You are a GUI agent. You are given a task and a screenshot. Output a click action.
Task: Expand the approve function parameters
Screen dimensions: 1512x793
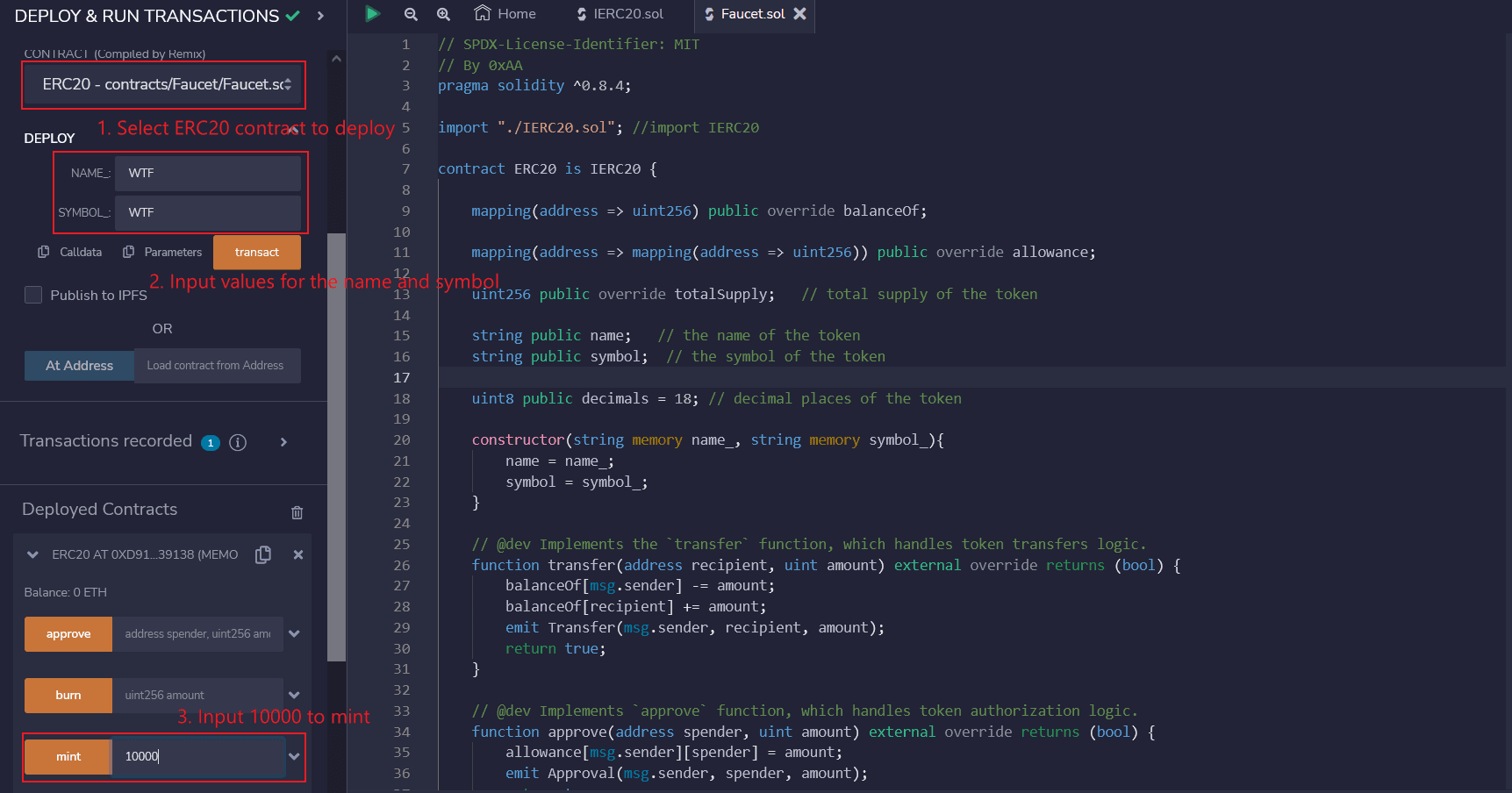click(294, 633)
